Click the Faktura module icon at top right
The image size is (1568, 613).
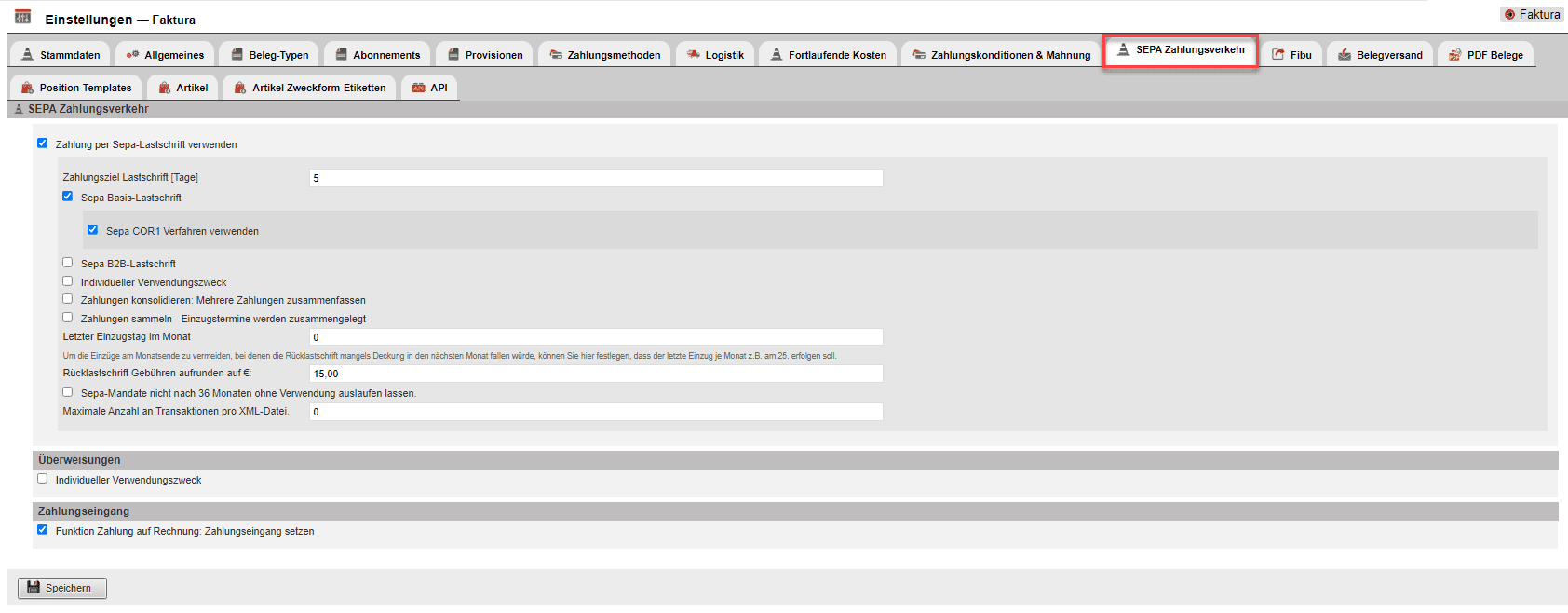pyautogui.click(x=1509, y=14)
